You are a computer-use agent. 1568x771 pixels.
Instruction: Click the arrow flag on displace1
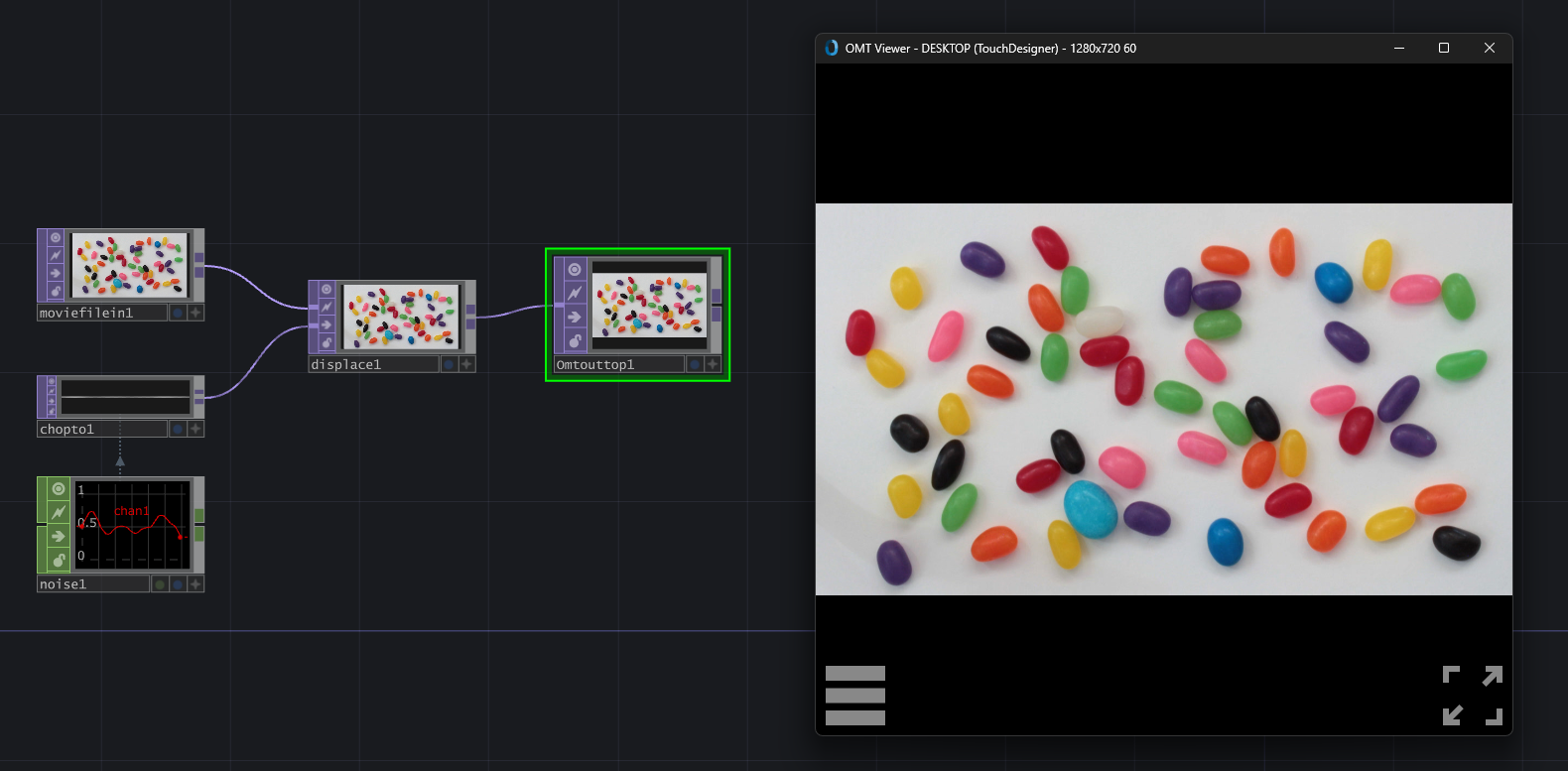point(327,324)
